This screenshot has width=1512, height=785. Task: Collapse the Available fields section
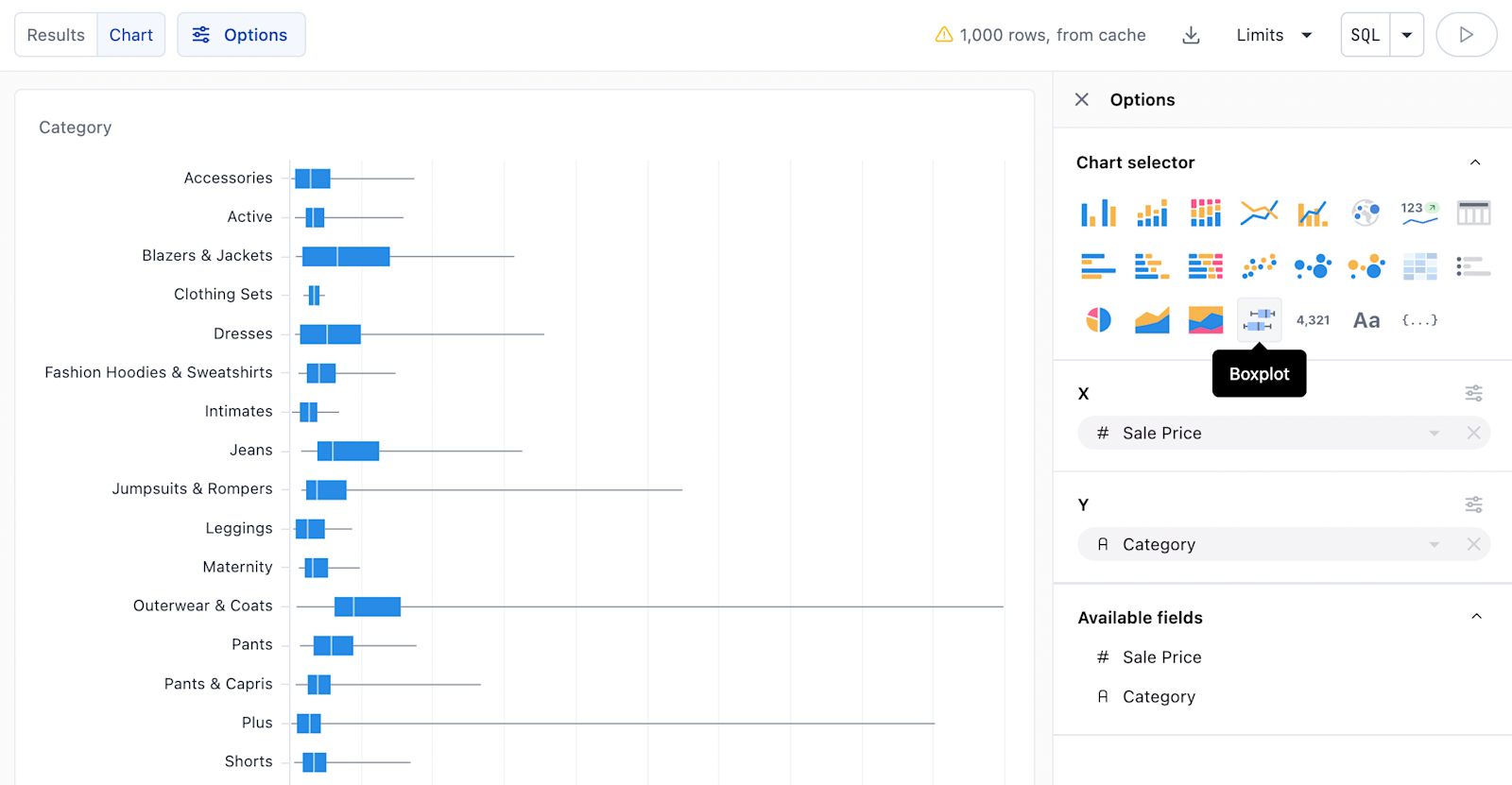(1476, 617)
